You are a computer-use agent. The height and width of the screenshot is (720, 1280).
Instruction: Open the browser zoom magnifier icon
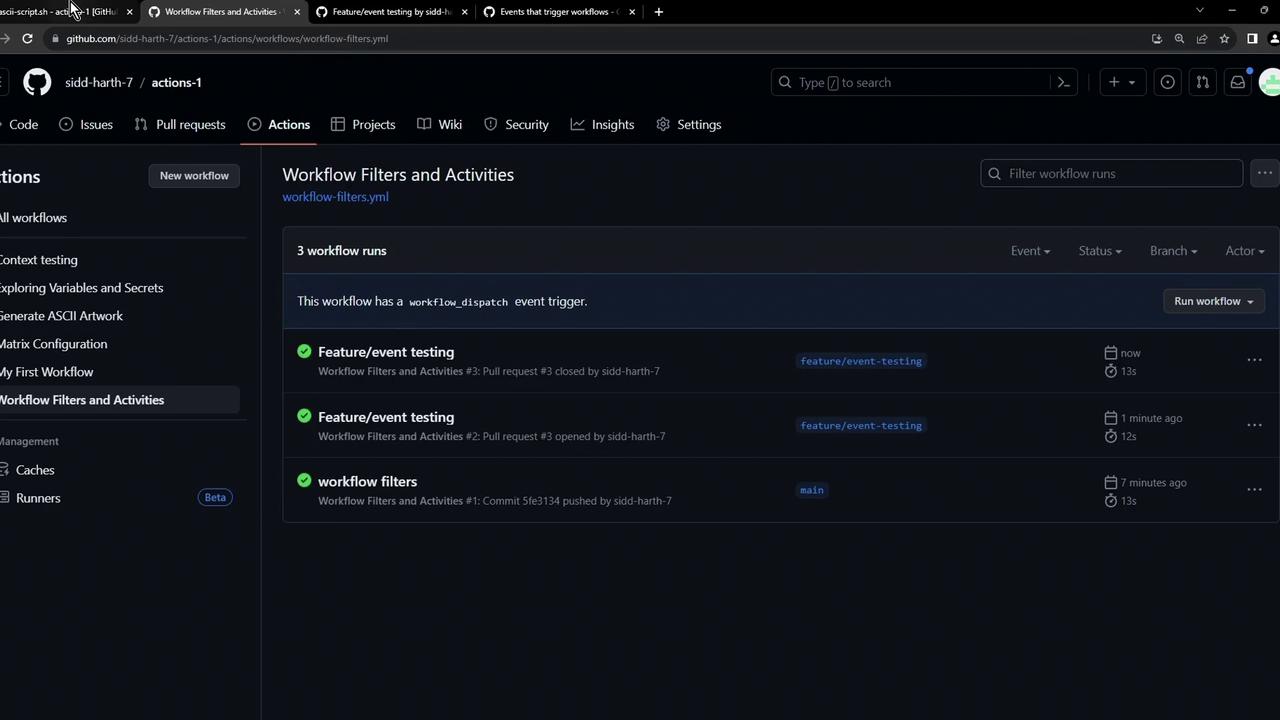[x=1179, y=38]
